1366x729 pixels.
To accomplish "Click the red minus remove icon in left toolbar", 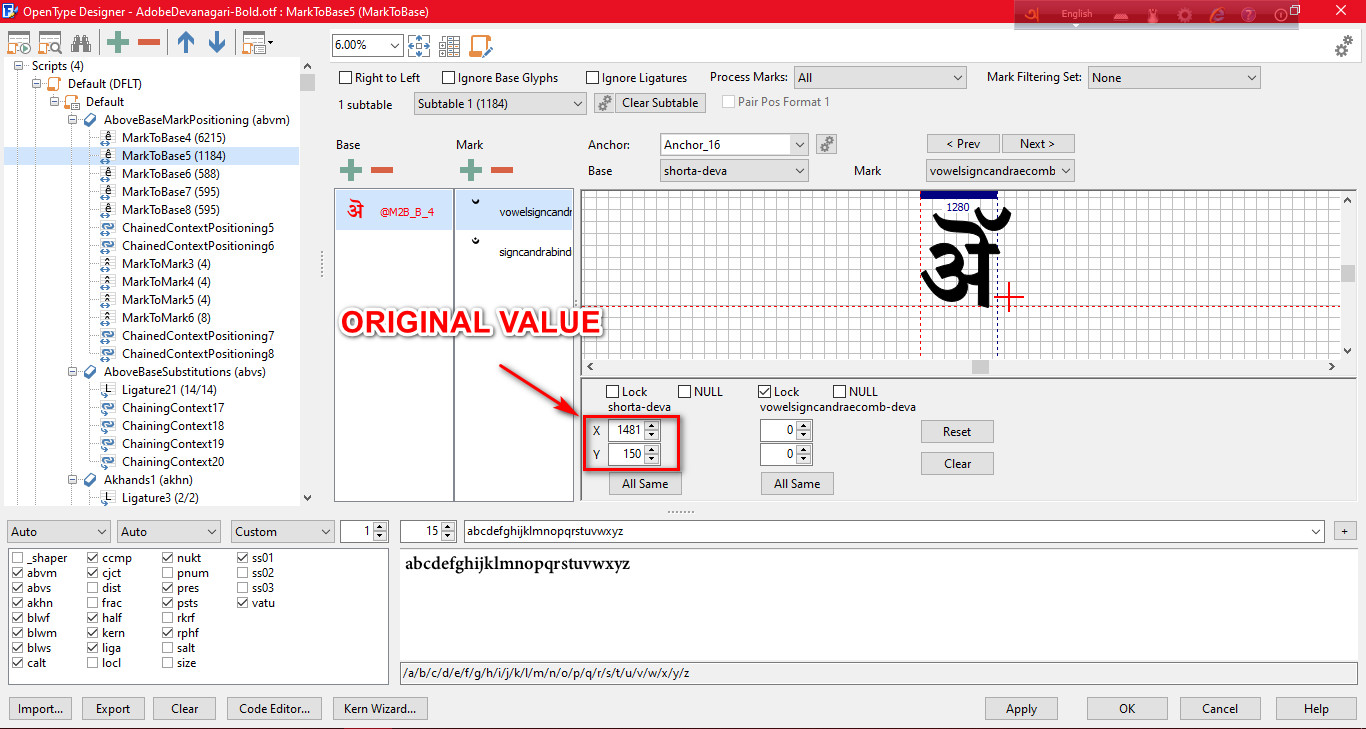I will click(x=149, y=42).
